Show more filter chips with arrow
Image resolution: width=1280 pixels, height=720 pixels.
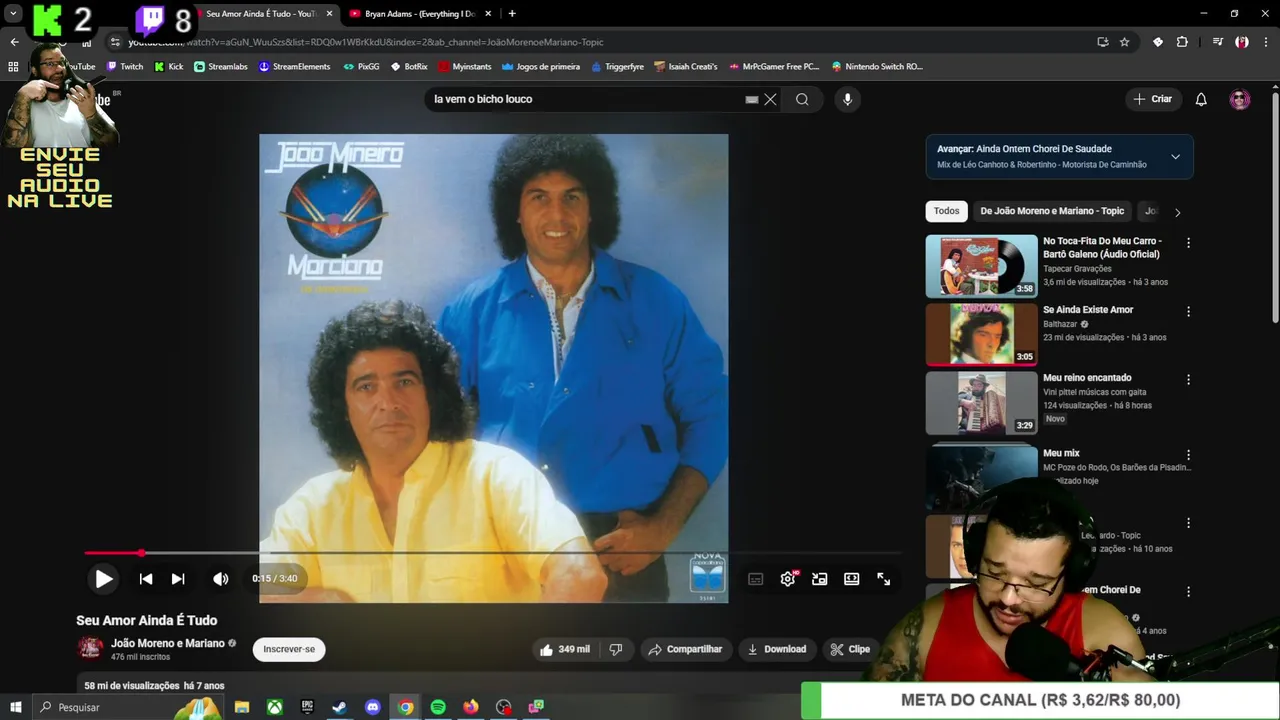pos(1177,212)
